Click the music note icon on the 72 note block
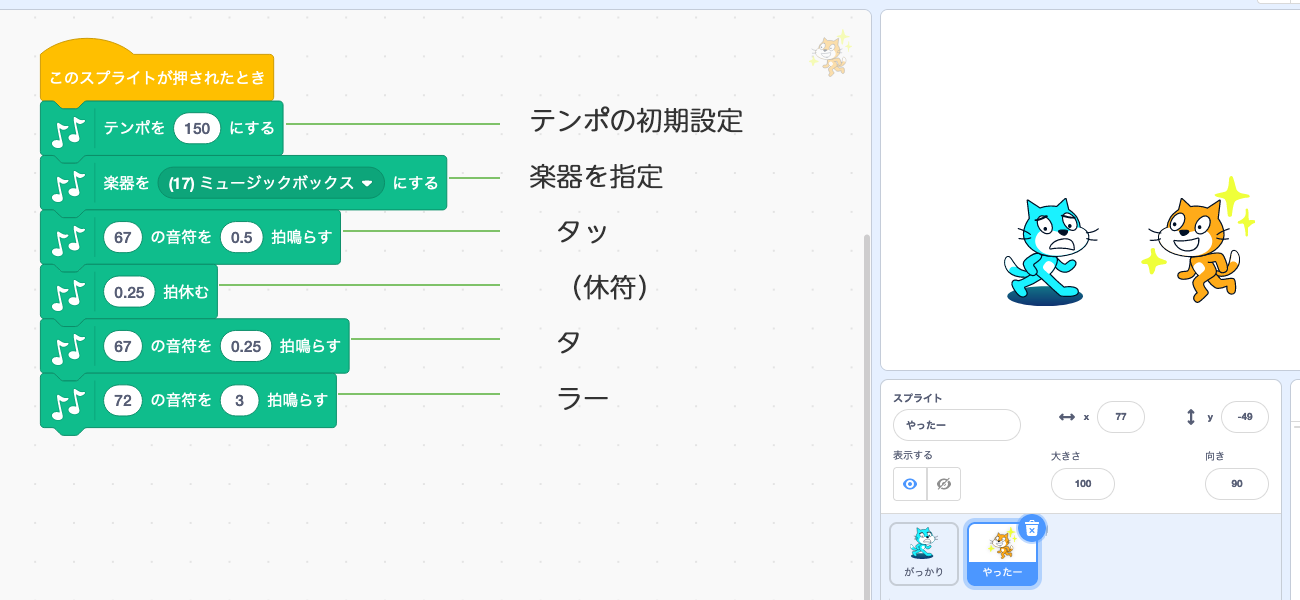The height and width of the screenshot is (600, 1300). tap(68, 403)
